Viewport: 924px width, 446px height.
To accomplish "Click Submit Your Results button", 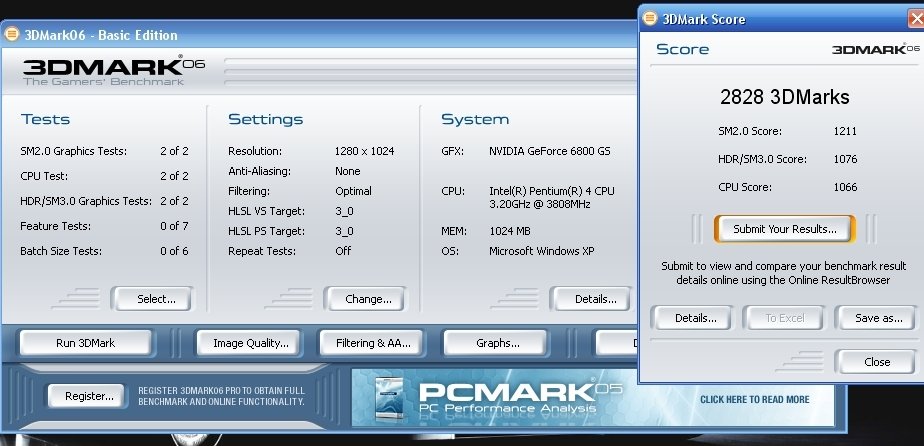I will coord(784,229).
